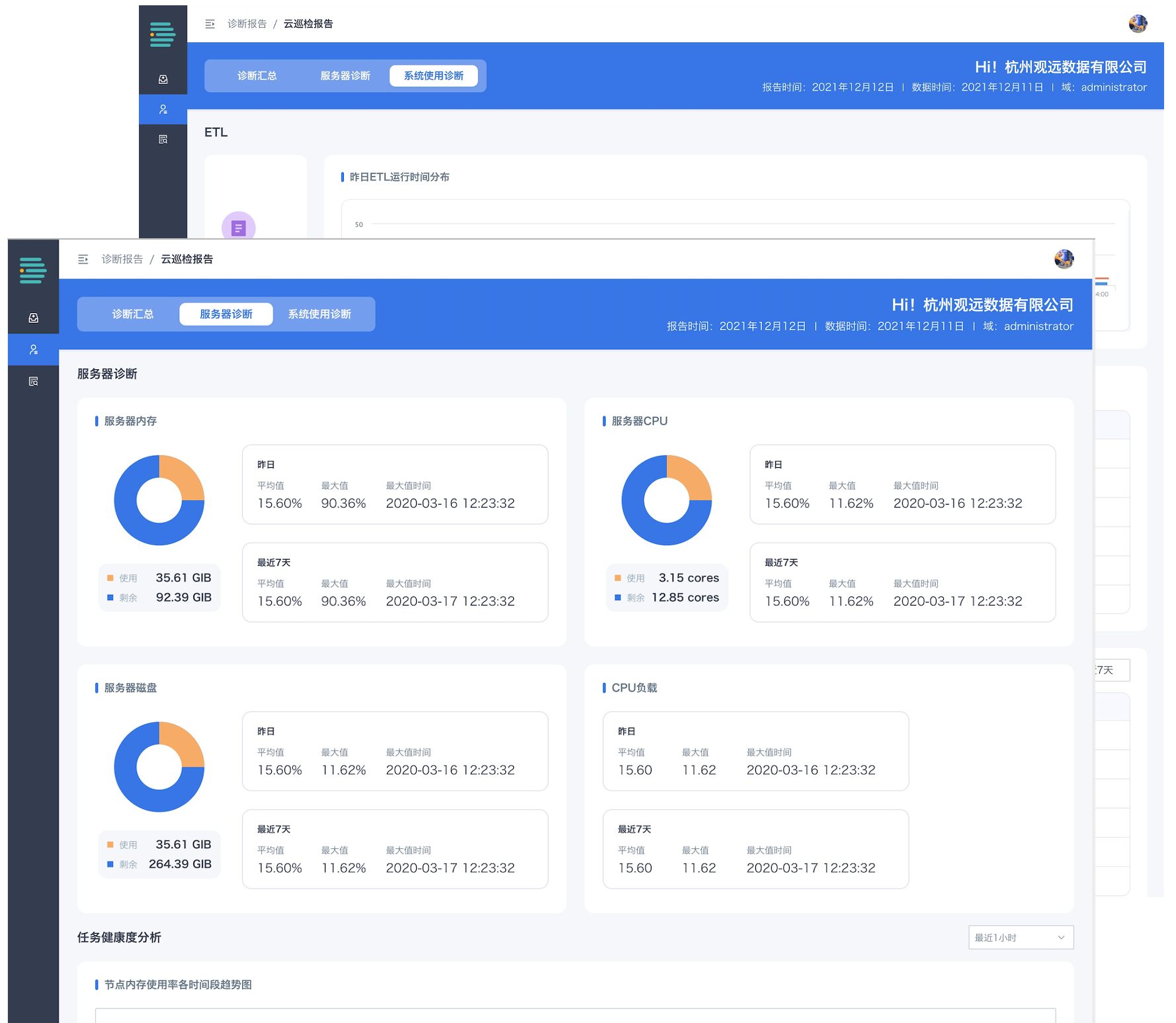Viewport: 1176px width, 1023px height.
Task: Click 诊断报告 breadcrumb in front window
Action: [x=122, y=259]
